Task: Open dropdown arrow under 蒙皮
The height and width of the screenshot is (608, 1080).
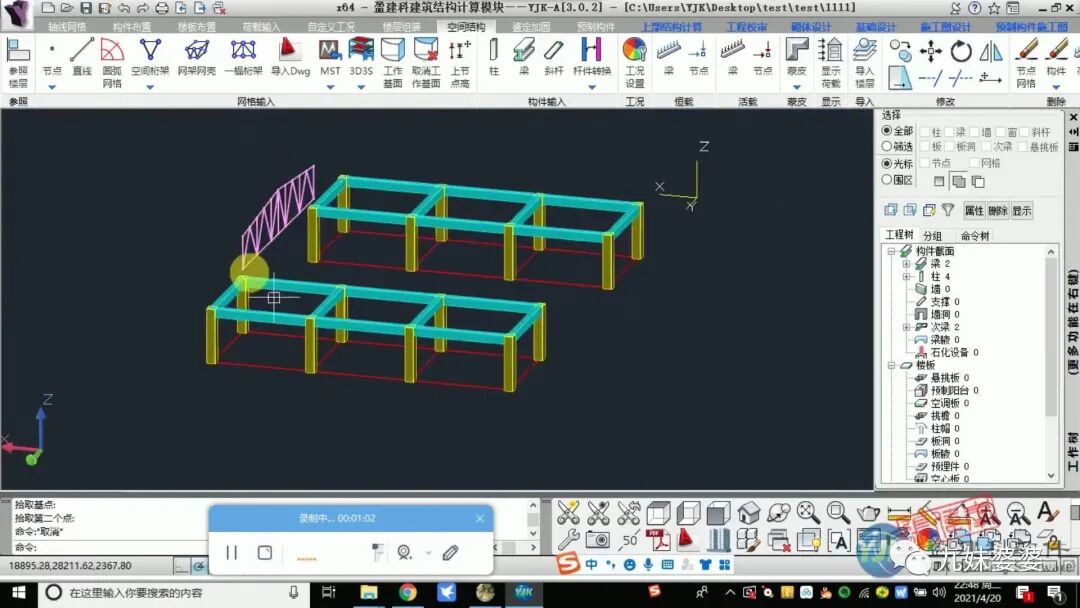Action: 796,87
